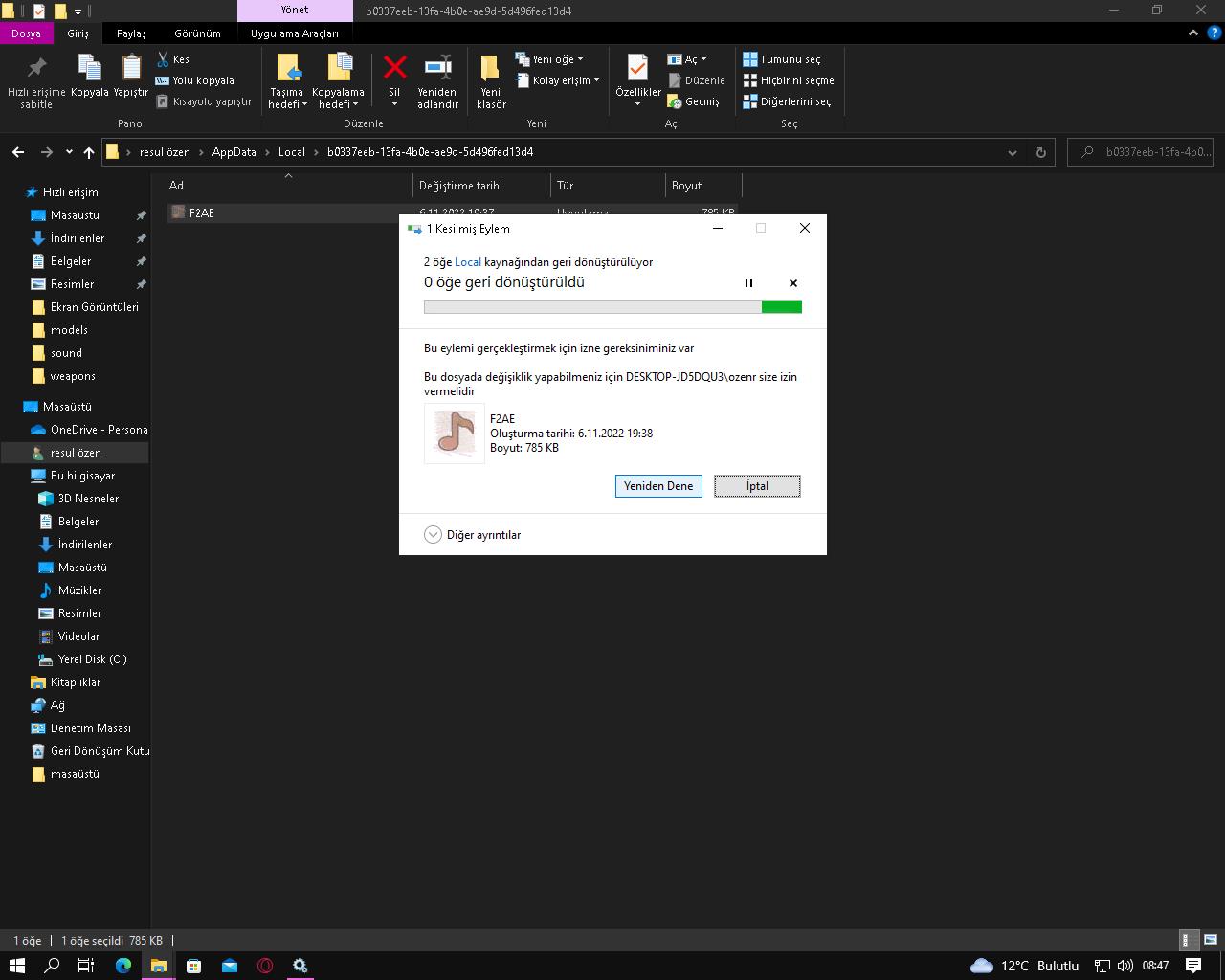Open address bar history dropdown

[1013, 152]
